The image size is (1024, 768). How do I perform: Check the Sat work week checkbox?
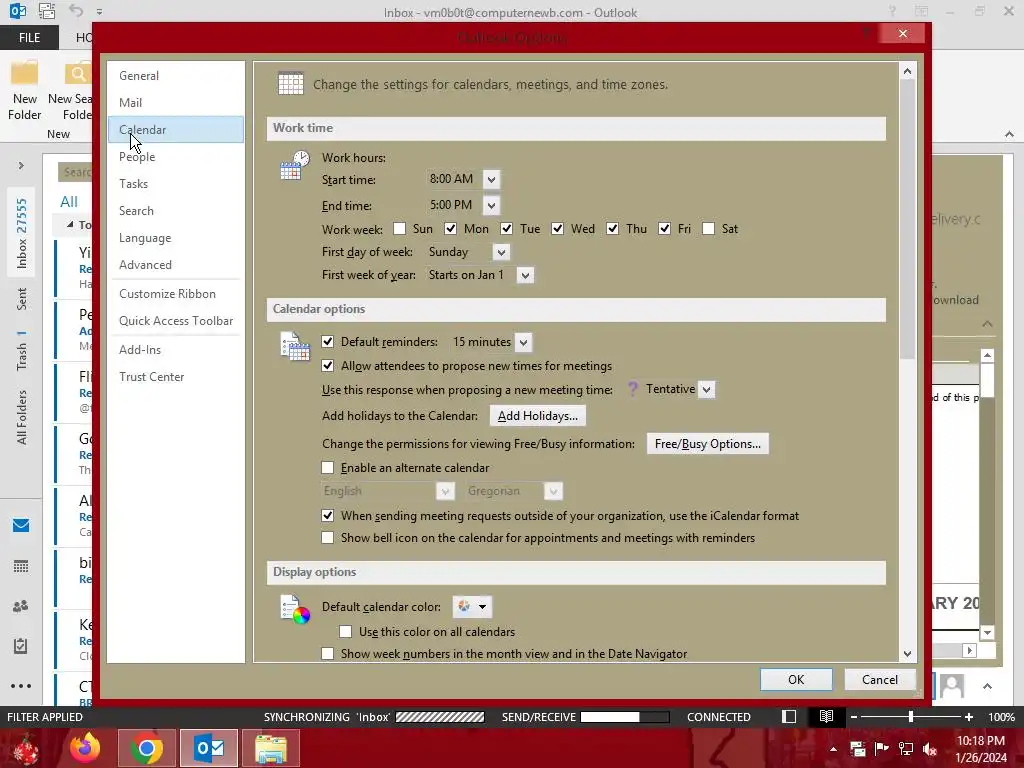[708, 229]
